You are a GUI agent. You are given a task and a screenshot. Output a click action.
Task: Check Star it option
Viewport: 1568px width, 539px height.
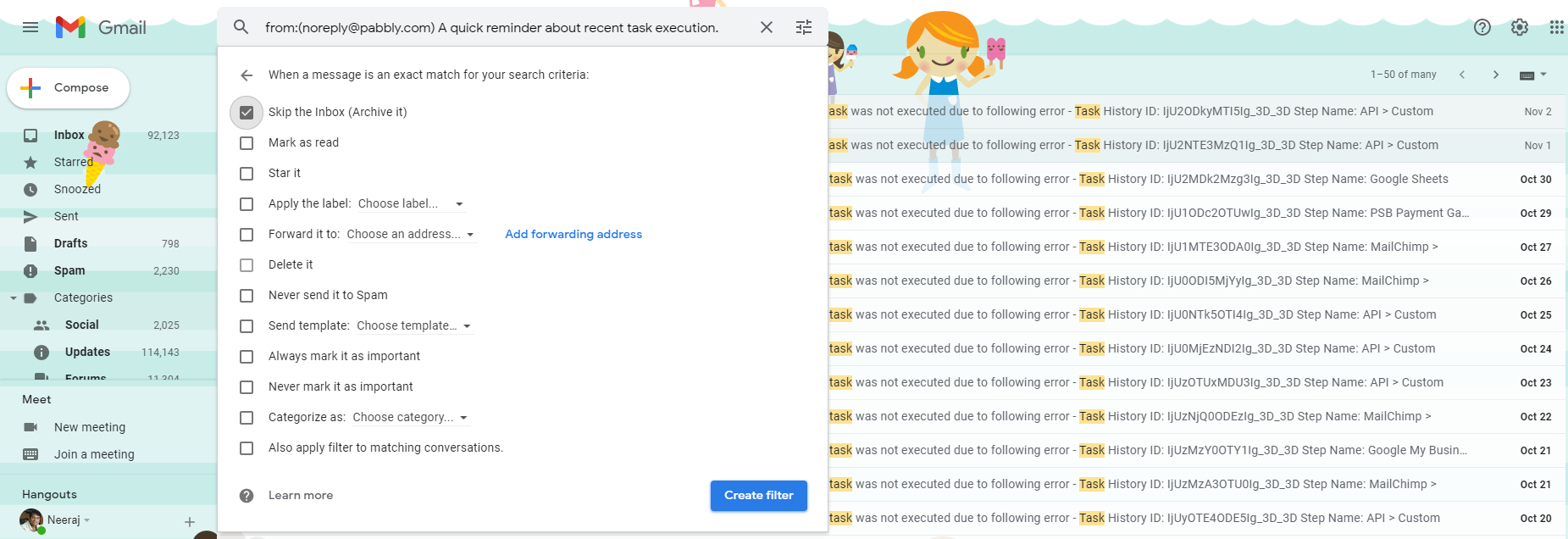pyautogui.click(x=247, y=174)
